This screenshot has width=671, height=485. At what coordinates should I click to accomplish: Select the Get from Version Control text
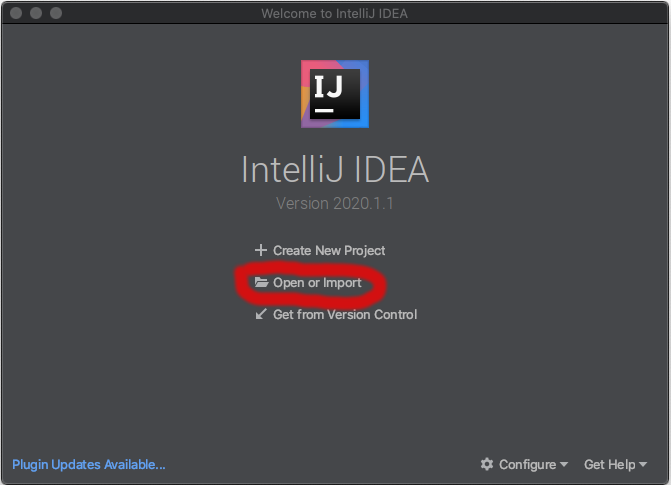(345, 314)
